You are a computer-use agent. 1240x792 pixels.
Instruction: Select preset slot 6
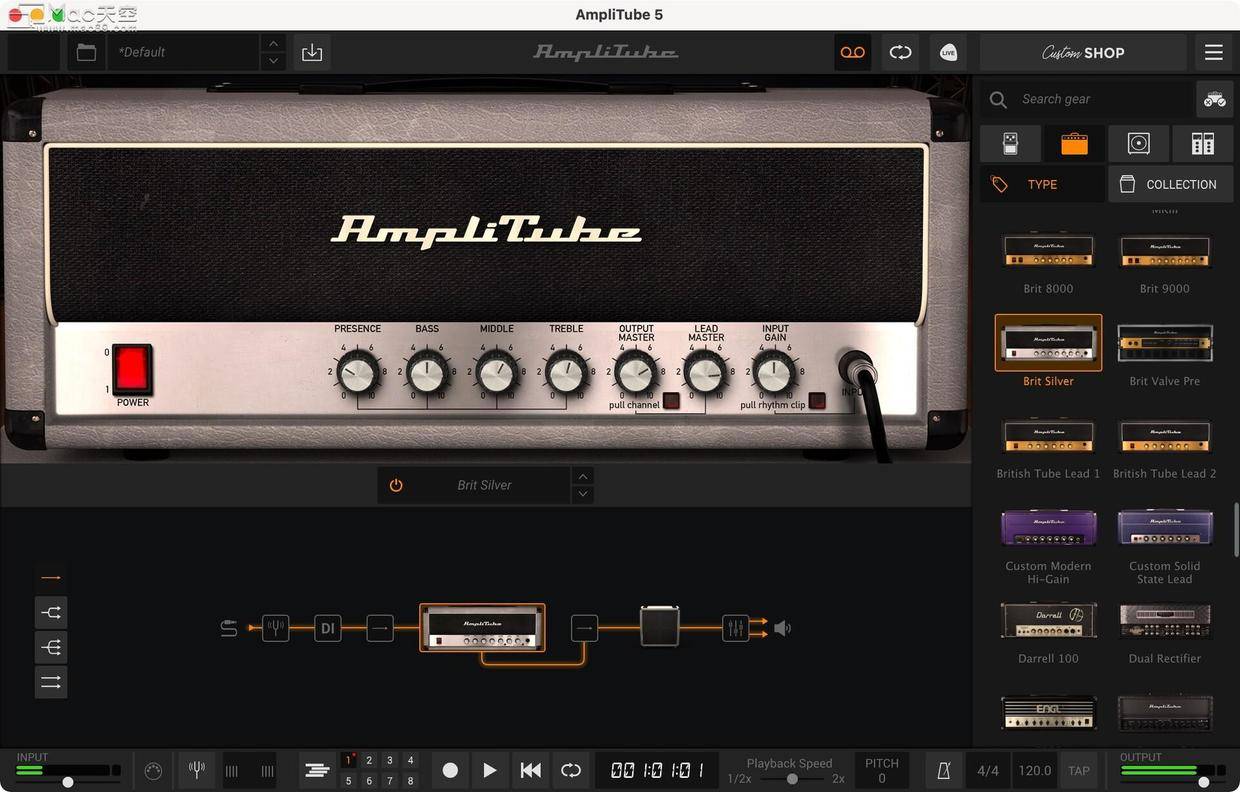pyautogui.click(x=369, y=781)
